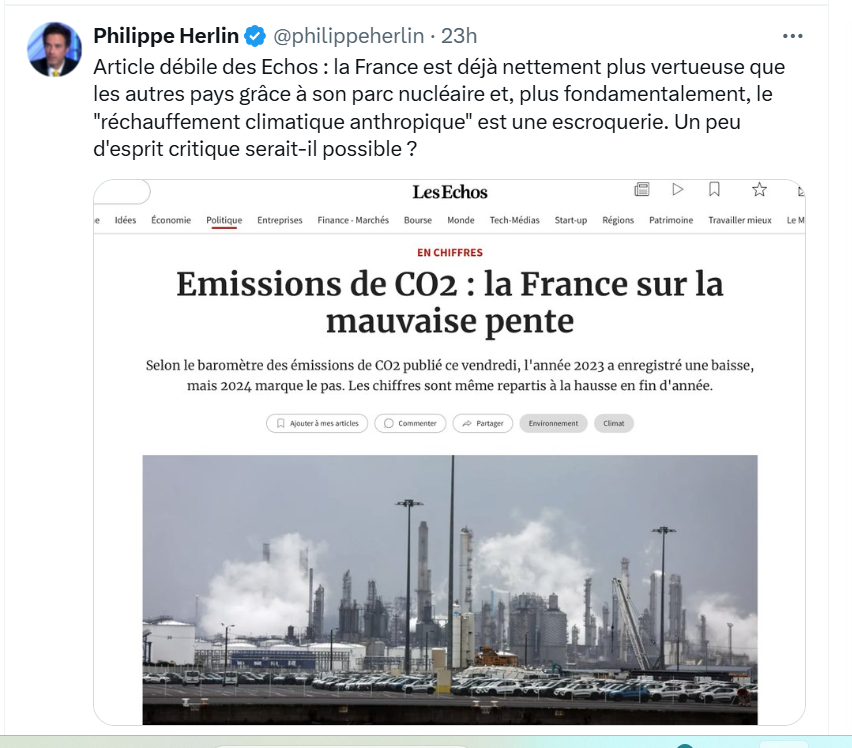Screen dimensions: 852x748
Task: Click the Ajouter à mes articles button
Action: (x=317, y=423)
